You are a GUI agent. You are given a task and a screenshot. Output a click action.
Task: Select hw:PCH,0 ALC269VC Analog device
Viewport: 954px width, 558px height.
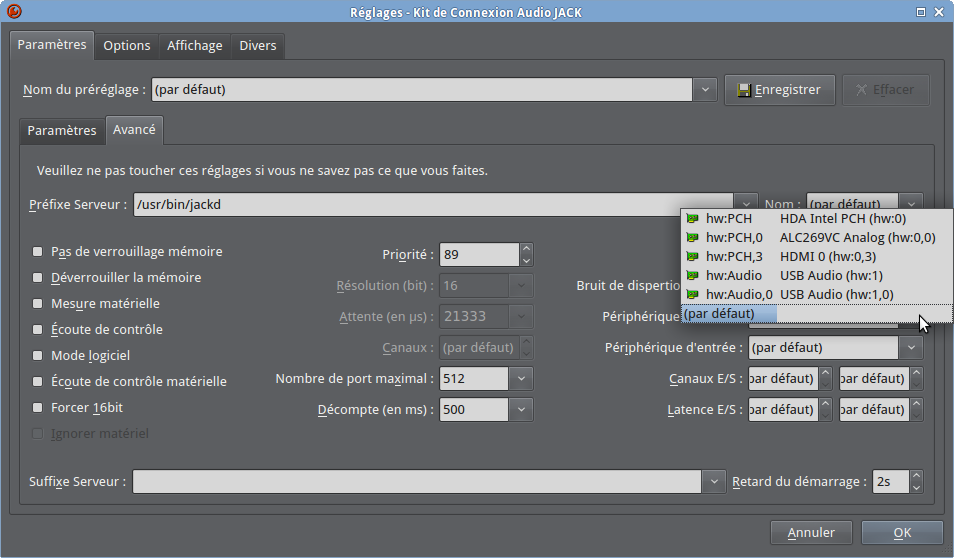pyautogui.click(x=816, y=237)
